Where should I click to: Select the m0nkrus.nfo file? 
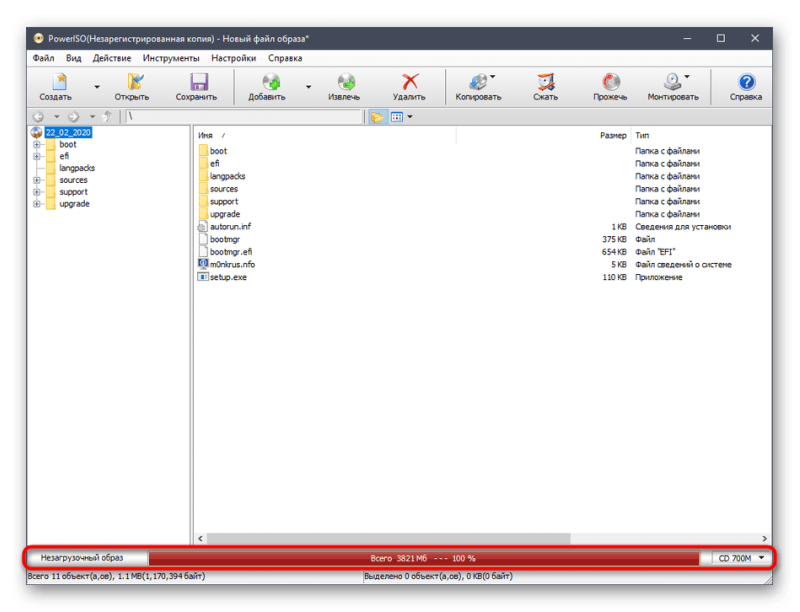[x=232, y=264]
